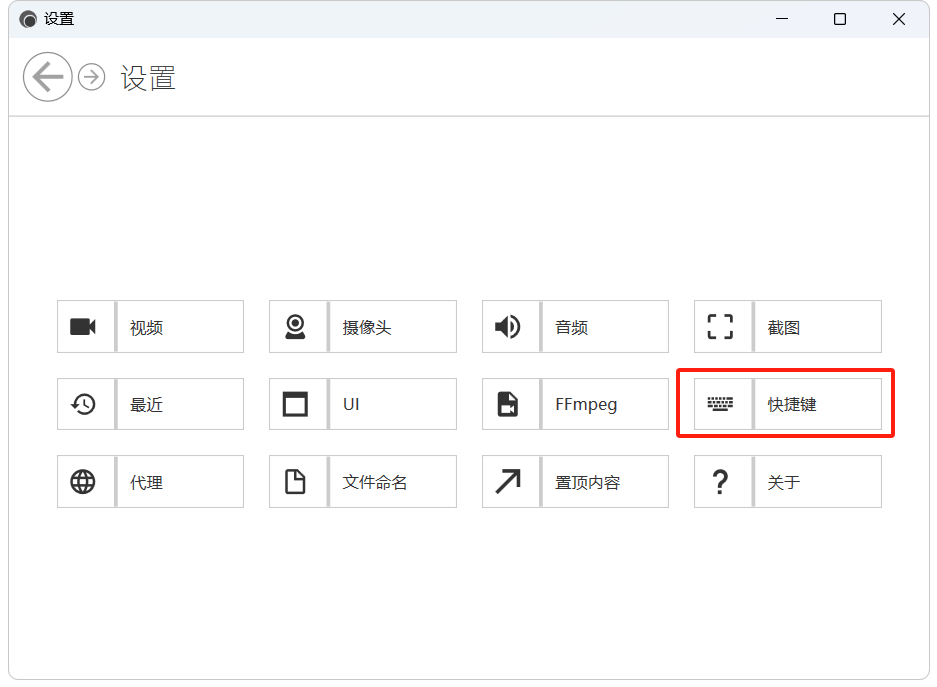Click the file naming document icon
Screen dimensions: 937x687
coord(295,482)
